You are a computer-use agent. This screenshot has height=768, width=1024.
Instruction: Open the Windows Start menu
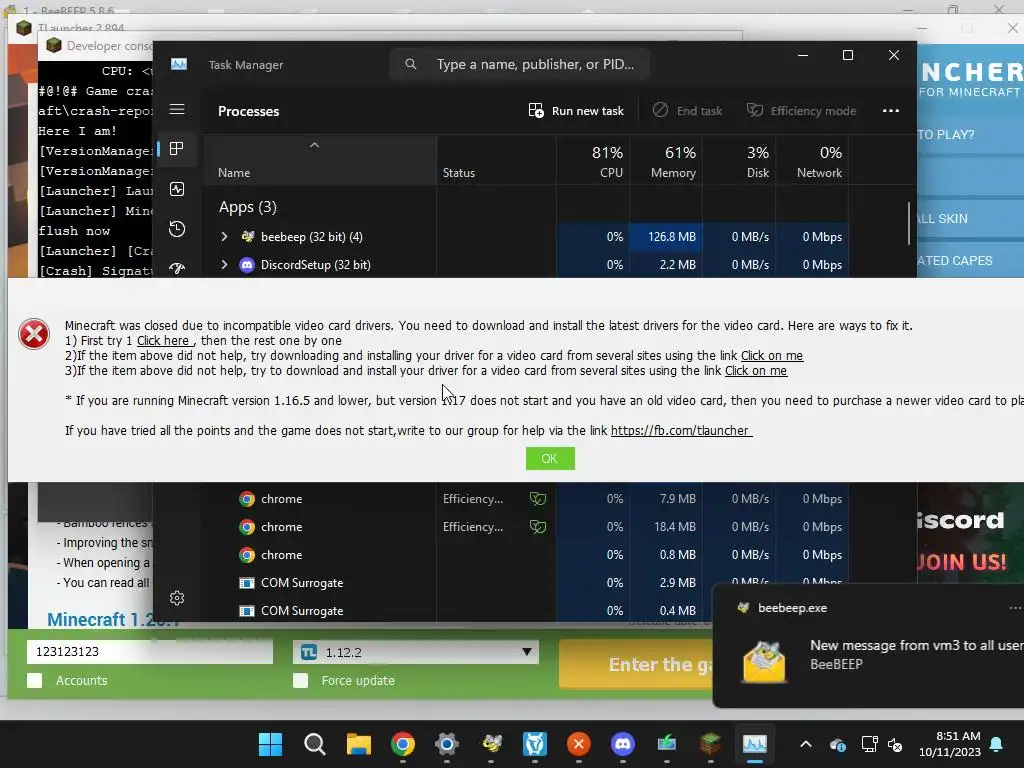(270, 744)
